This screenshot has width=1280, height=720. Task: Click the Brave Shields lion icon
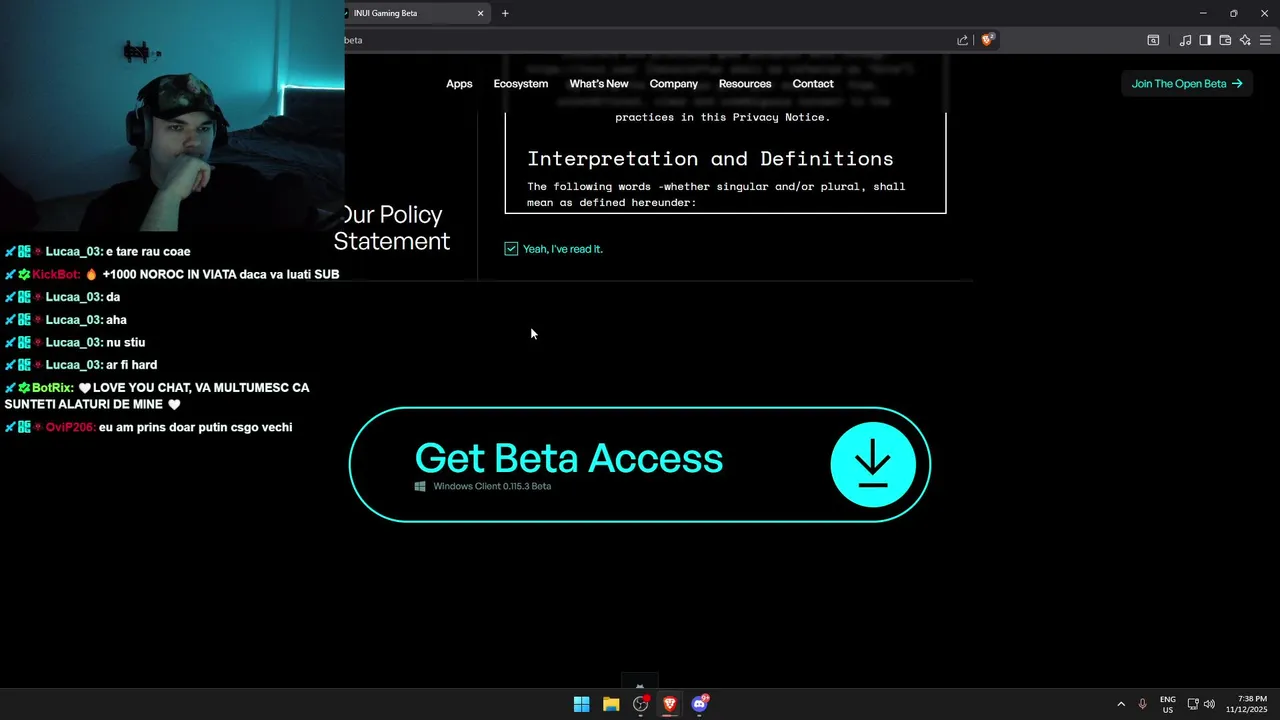[x=987, y=40]
